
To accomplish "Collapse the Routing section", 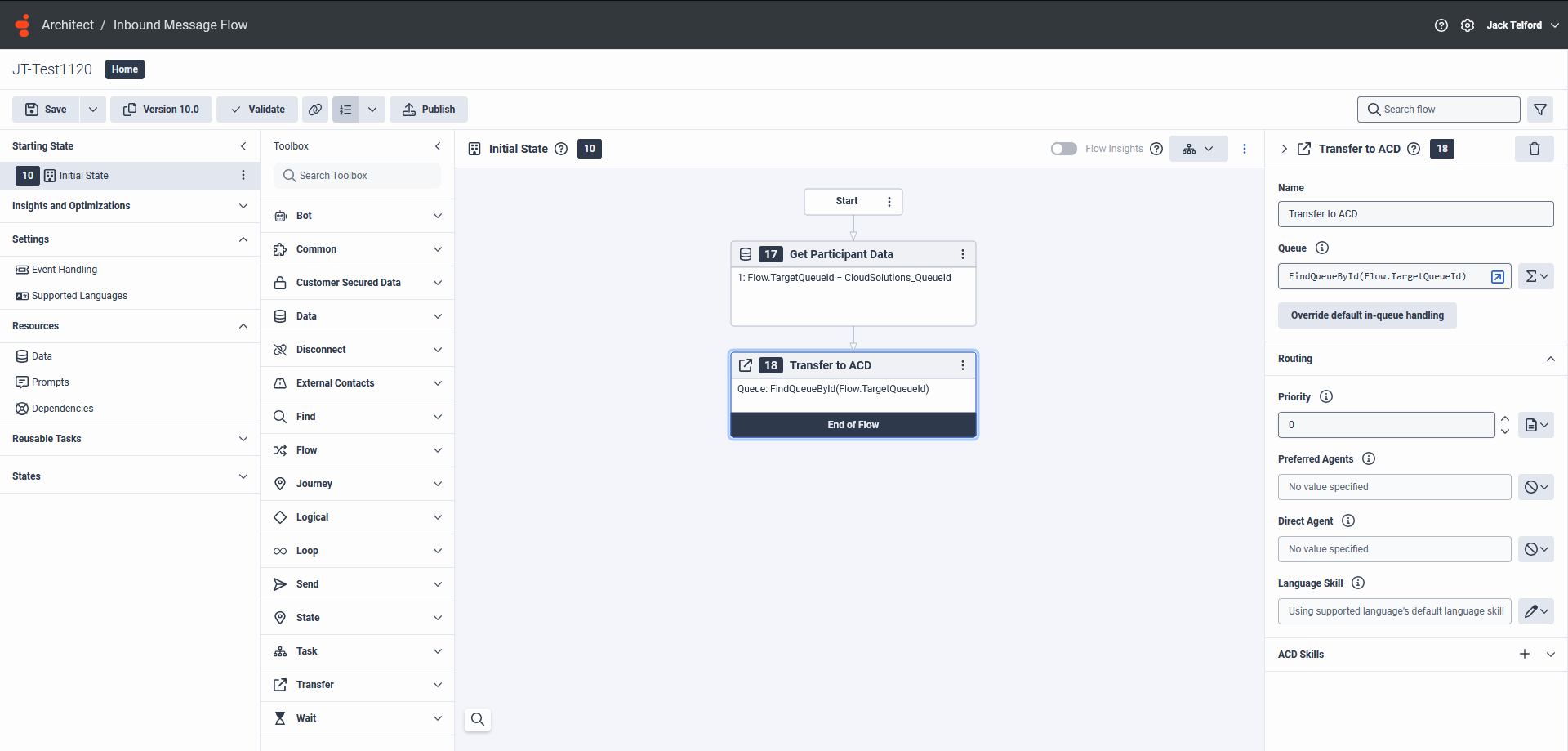I will [1551, 359].
